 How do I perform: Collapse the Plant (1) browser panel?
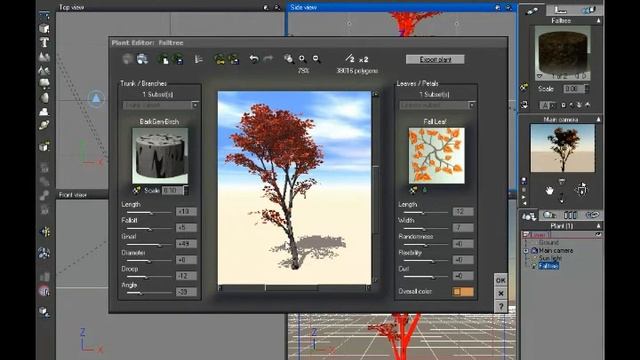pyautogui.click(x=598, y=226)
